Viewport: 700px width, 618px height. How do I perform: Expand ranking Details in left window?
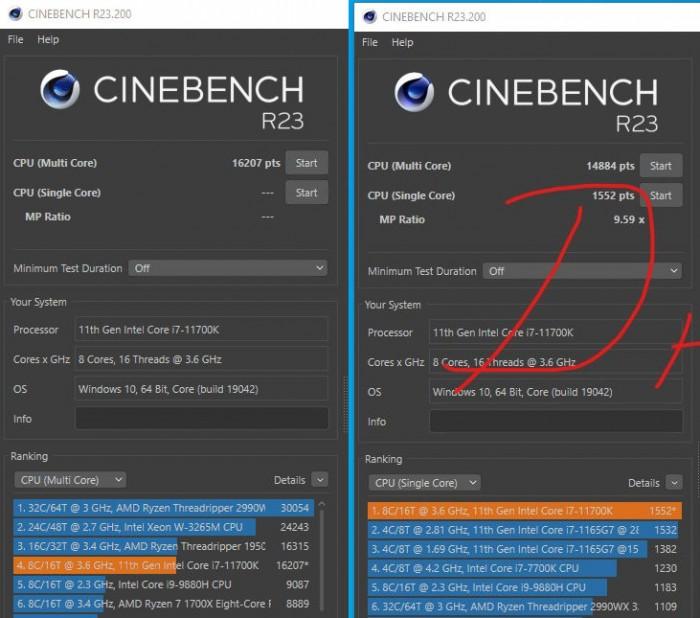point(320,480)
